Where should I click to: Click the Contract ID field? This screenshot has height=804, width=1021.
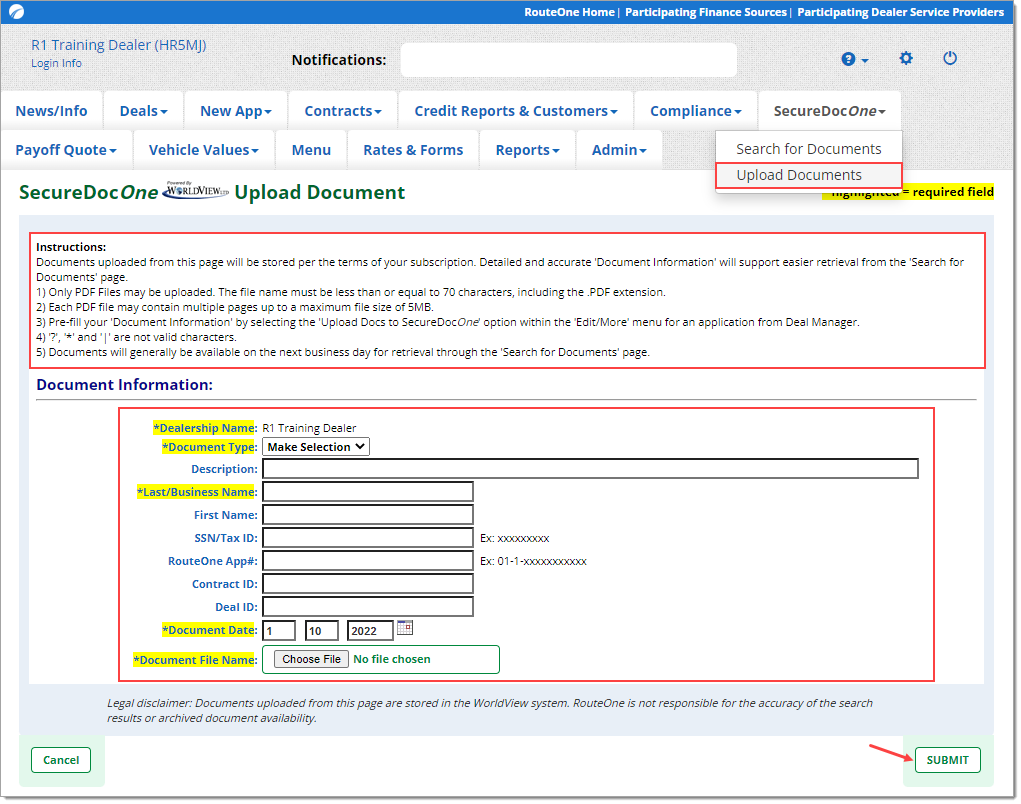click(368, 584)
